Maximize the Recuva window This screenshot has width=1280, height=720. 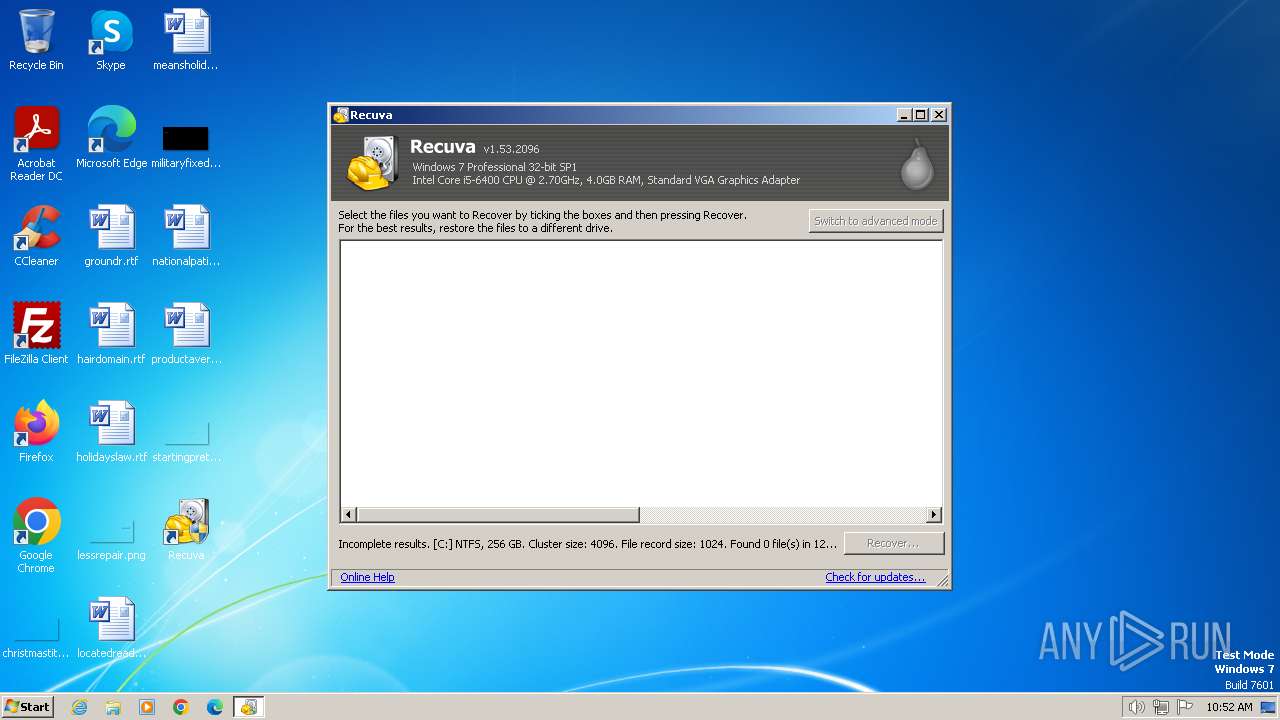coord(921,115)
